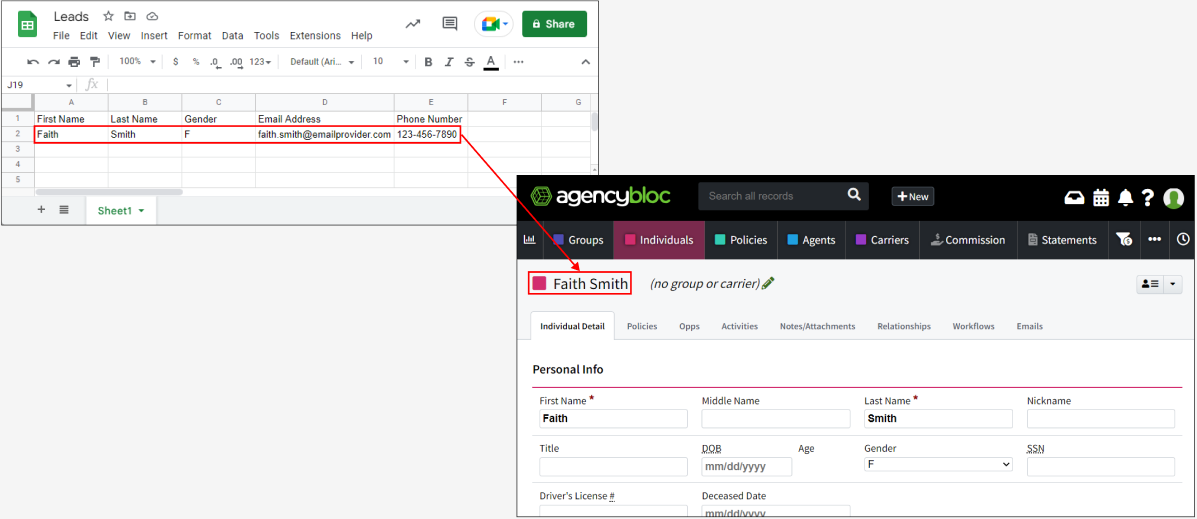Format as currency with dollar icon
This screenshot has width=1197, height=519.
click(x=176, y=62)
